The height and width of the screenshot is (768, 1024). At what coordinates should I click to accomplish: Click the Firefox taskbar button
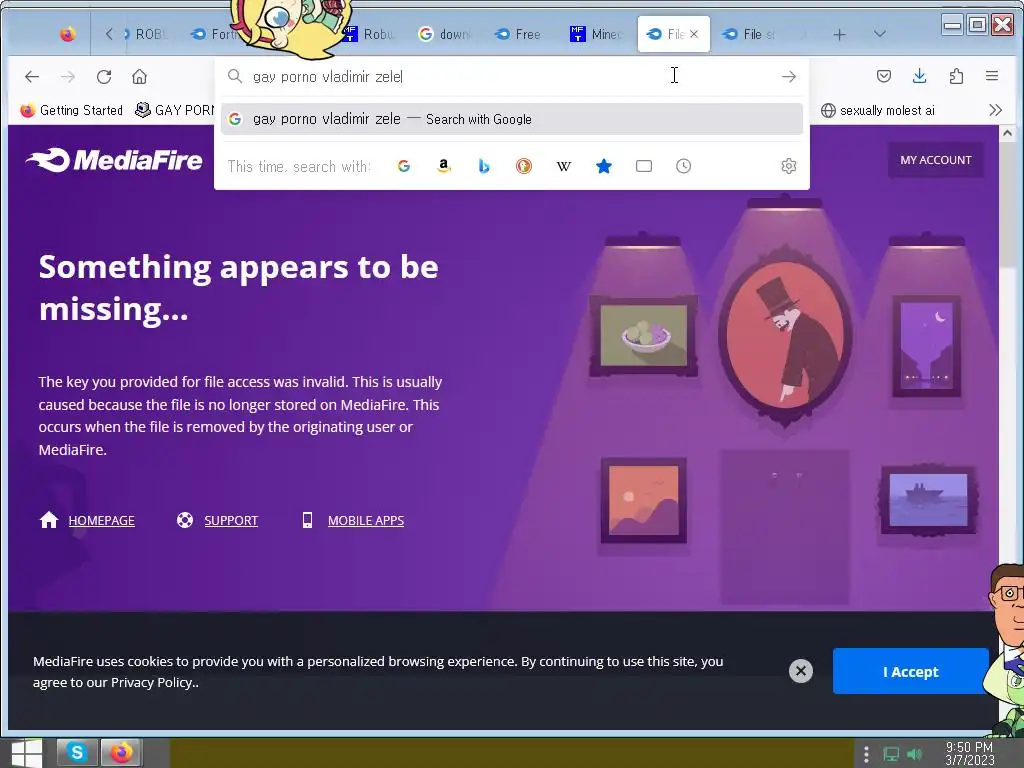[121, 753]
